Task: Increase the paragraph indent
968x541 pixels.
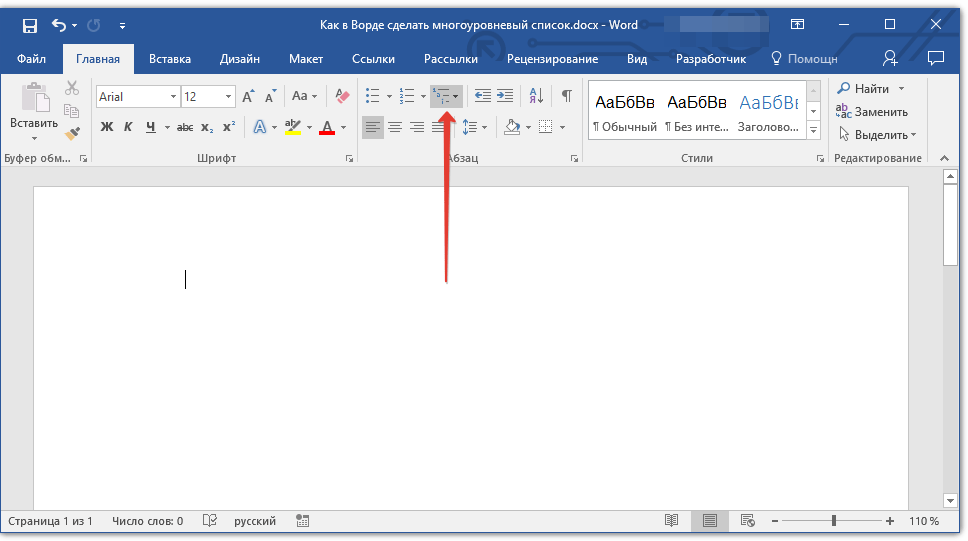Action: 505,96
